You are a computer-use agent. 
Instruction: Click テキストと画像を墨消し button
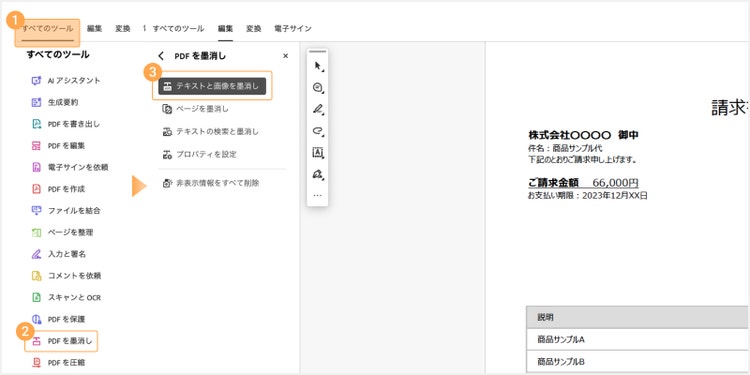click(x=212, y=87)
